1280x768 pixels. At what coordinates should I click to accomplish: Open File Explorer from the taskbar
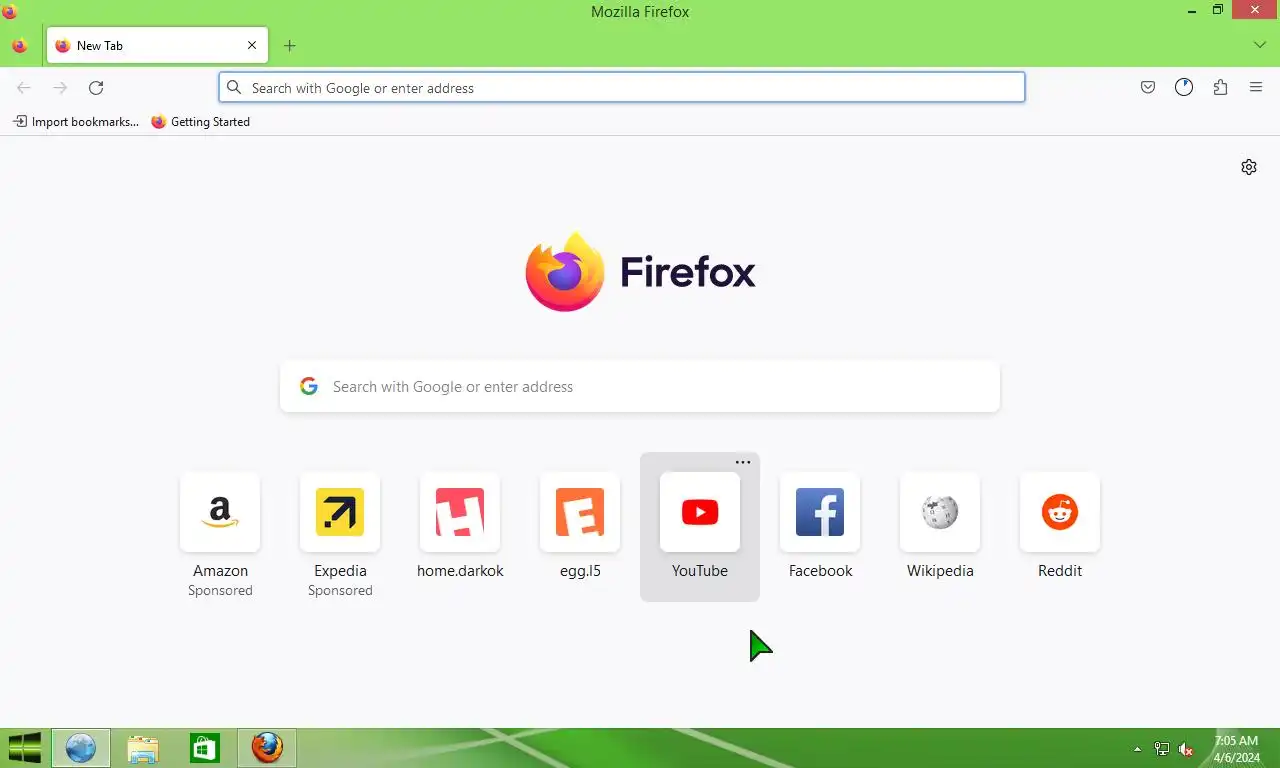143,748
